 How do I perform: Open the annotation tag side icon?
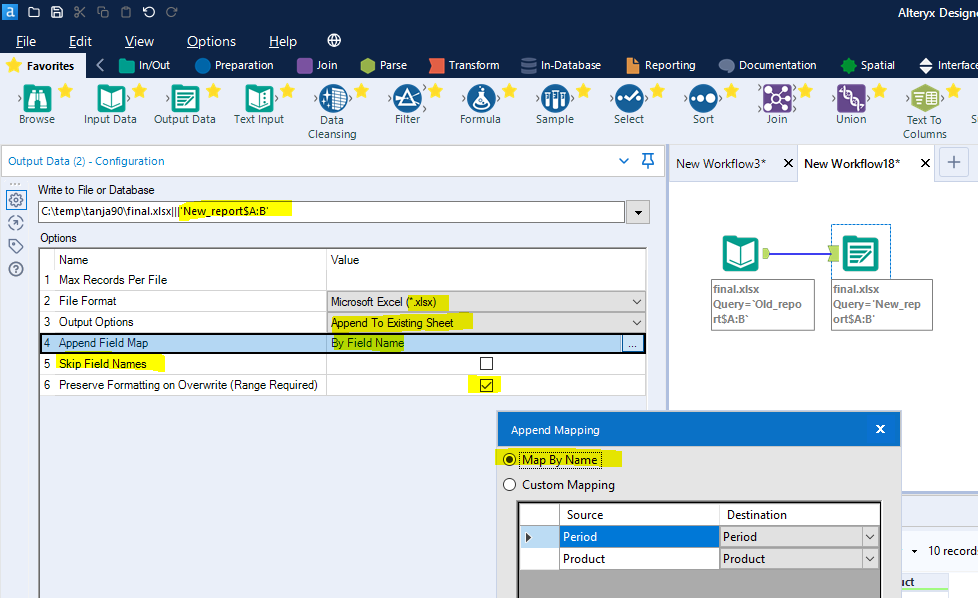(16, 246)
